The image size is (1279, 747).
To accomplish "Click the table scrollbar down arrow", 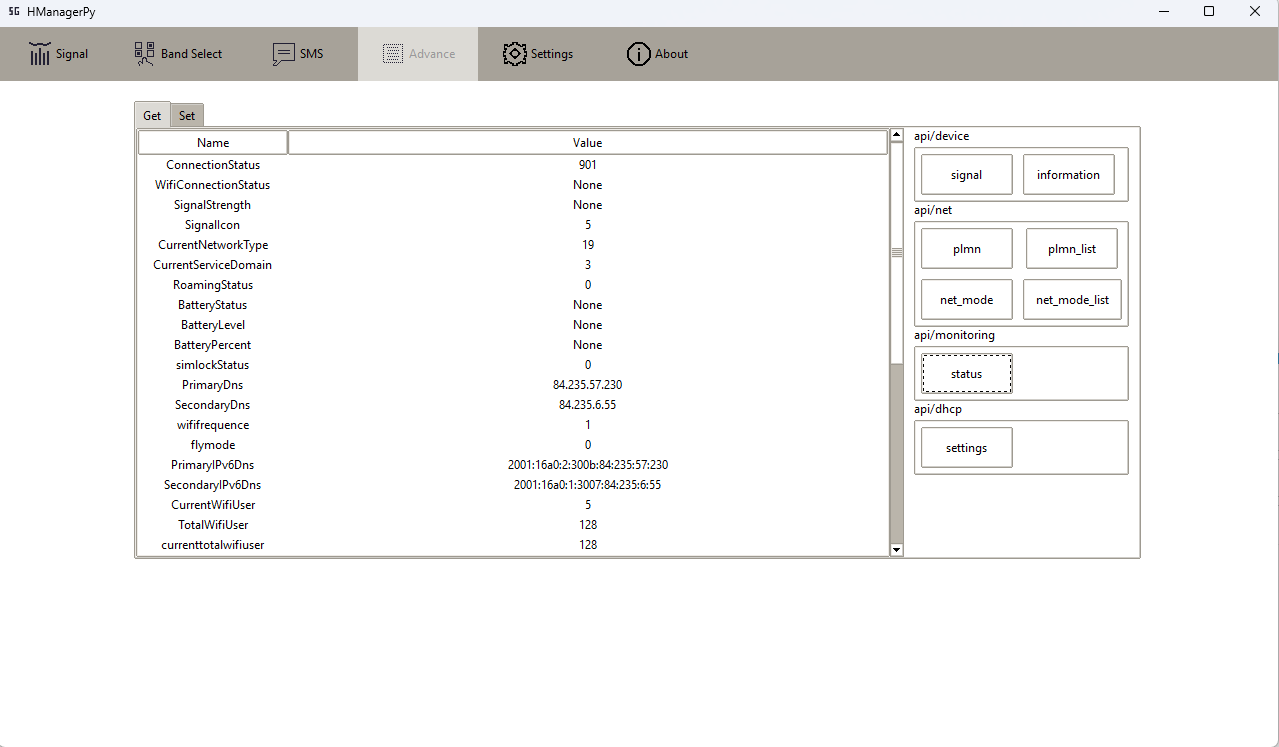I will tap(896, 549).
